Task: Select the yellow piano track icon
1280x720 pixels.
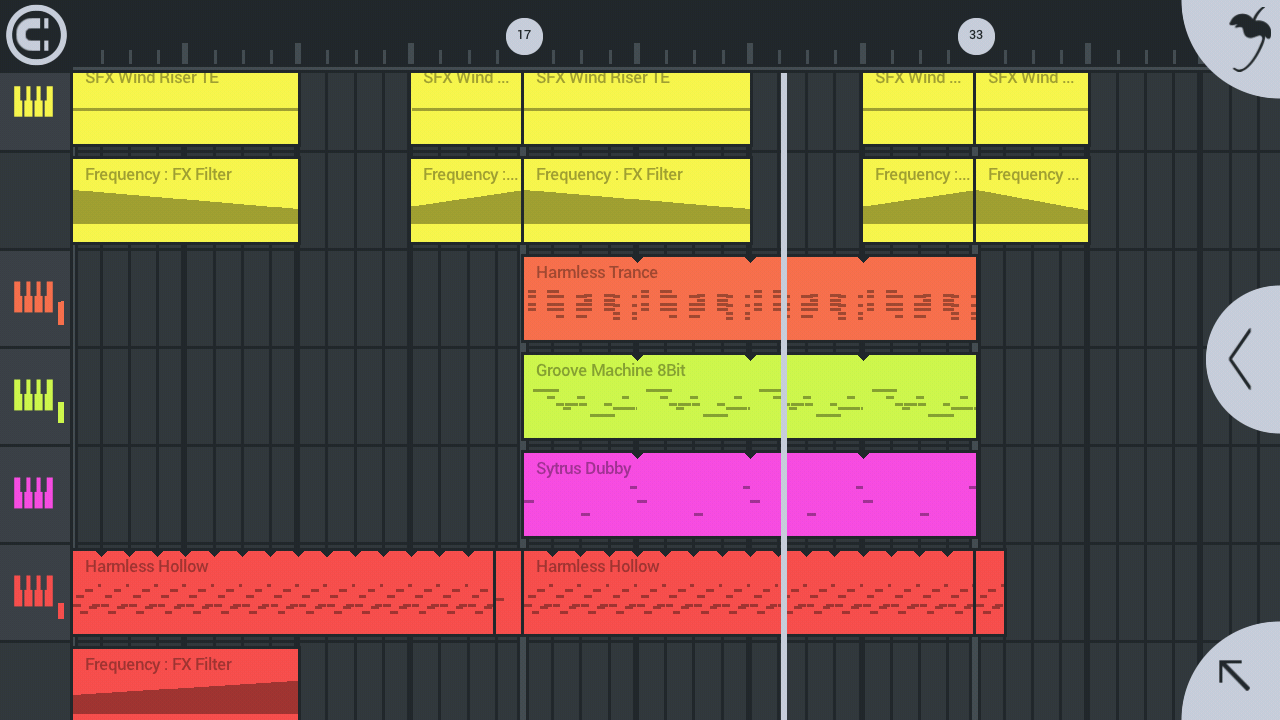Action: (x=34, y=101)
